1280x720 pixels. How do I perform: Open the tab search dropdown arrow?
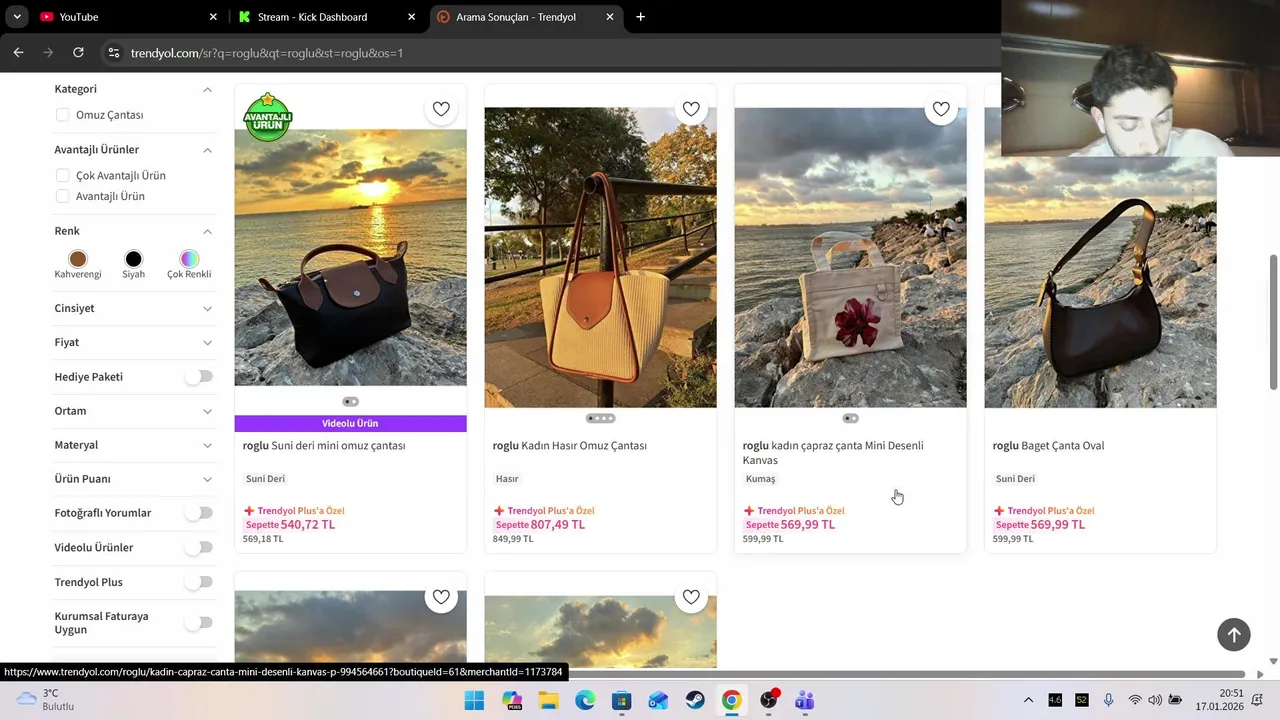click(x=17, y=17)
